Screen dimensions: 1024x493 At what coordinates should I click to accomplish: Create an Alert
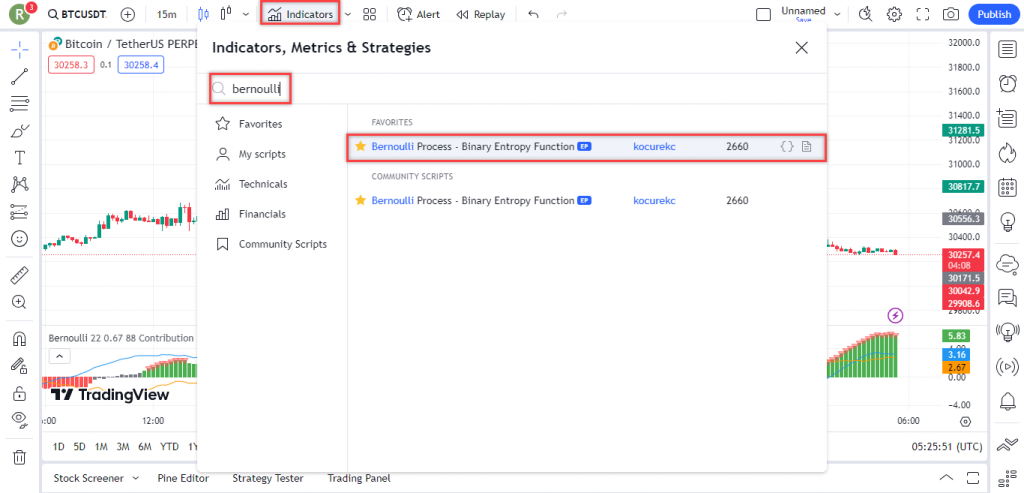419,14
